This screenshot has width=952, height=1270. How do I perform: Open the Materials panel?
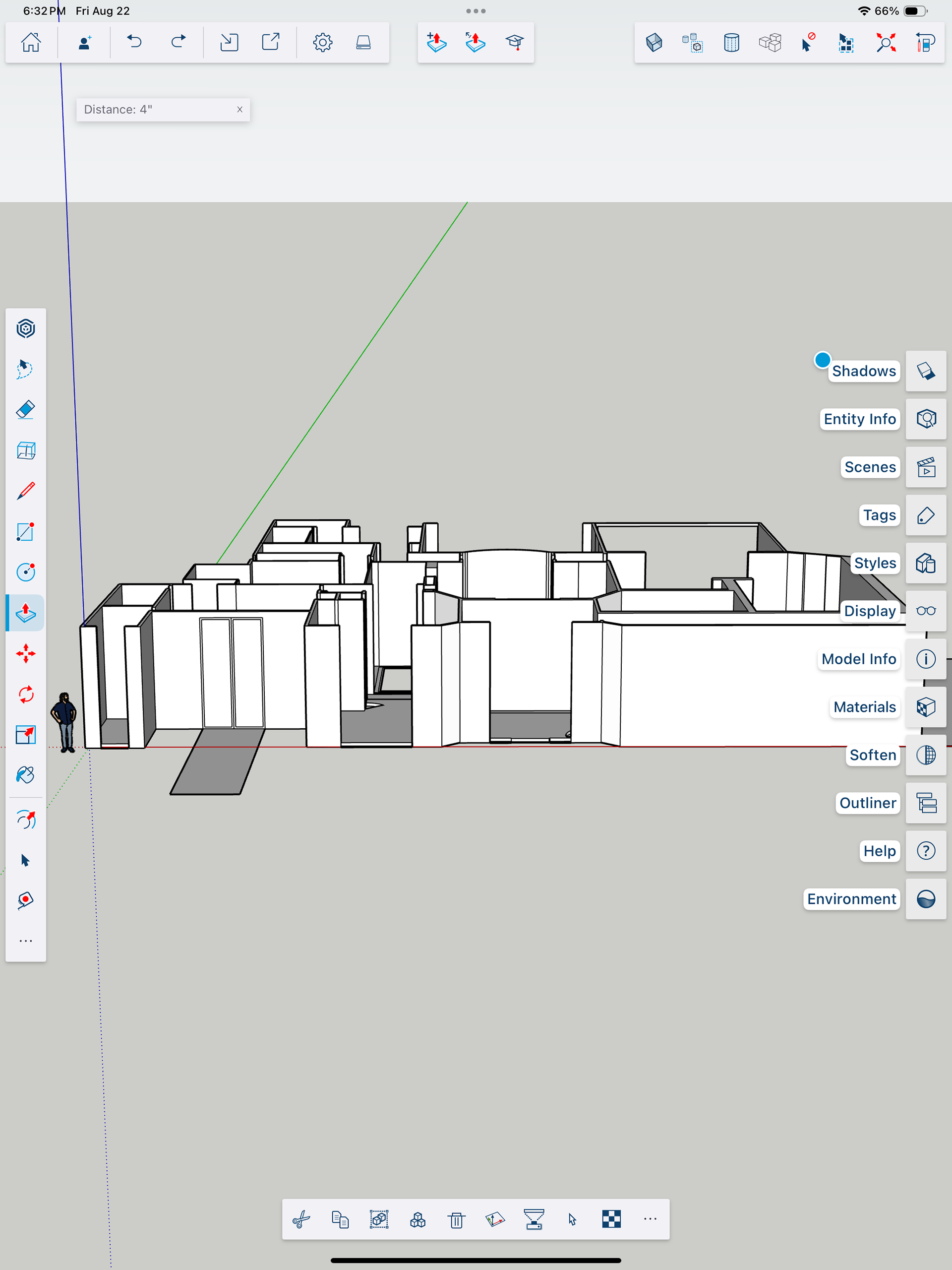(925, 707)
